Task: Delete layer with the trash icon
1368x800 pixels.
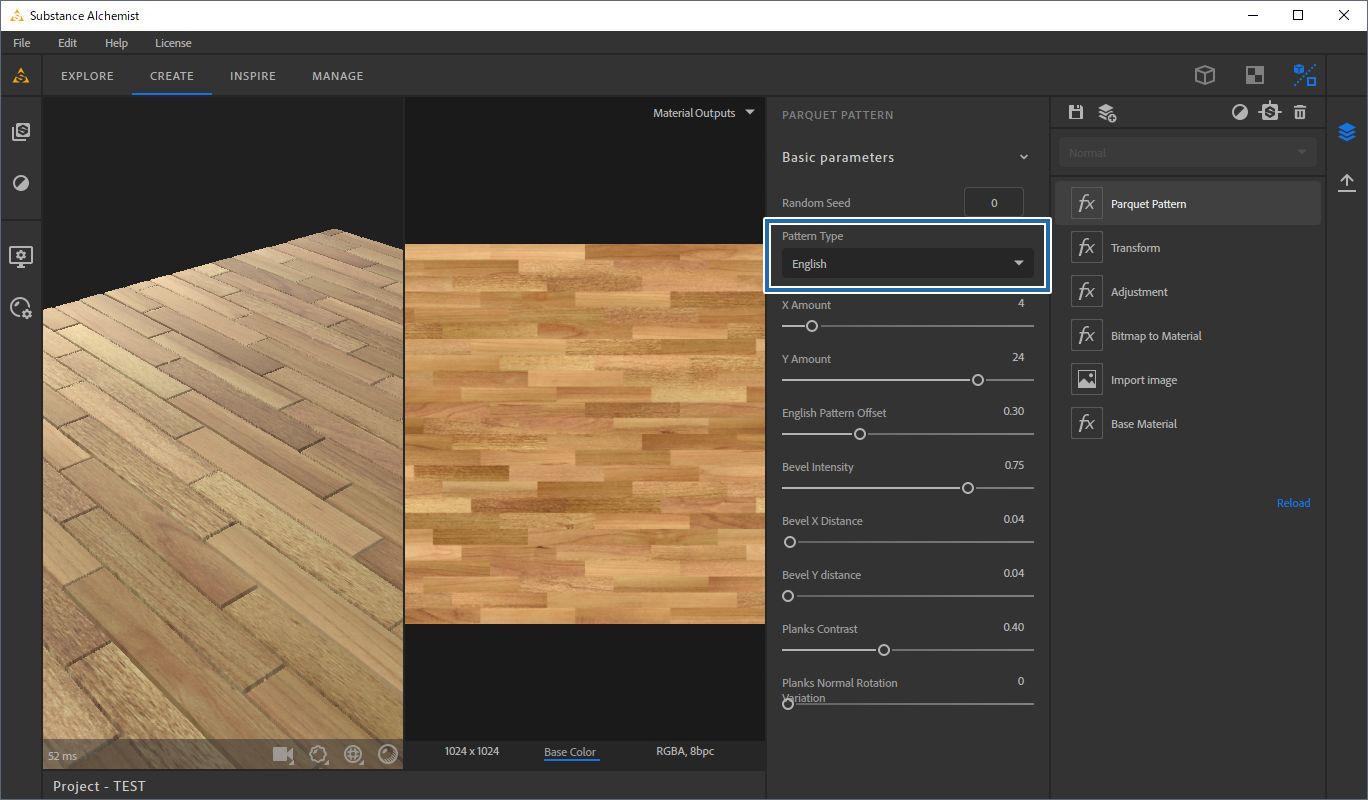Action: pyautogui.click(x=1300, y=112)
